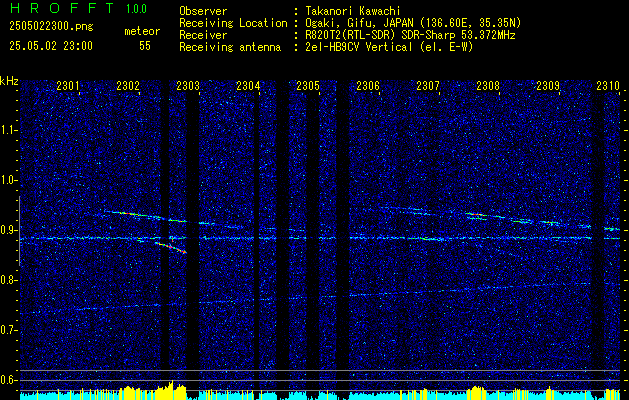Screen dimensions: 629x400
Task: Select the file name 2505022300.png
Action: pos(51,26)
